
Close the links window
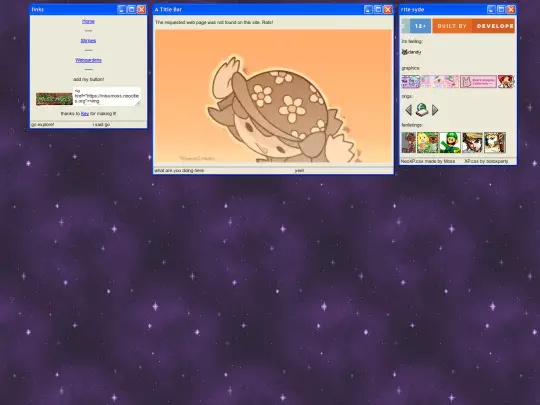click(141, 10)
